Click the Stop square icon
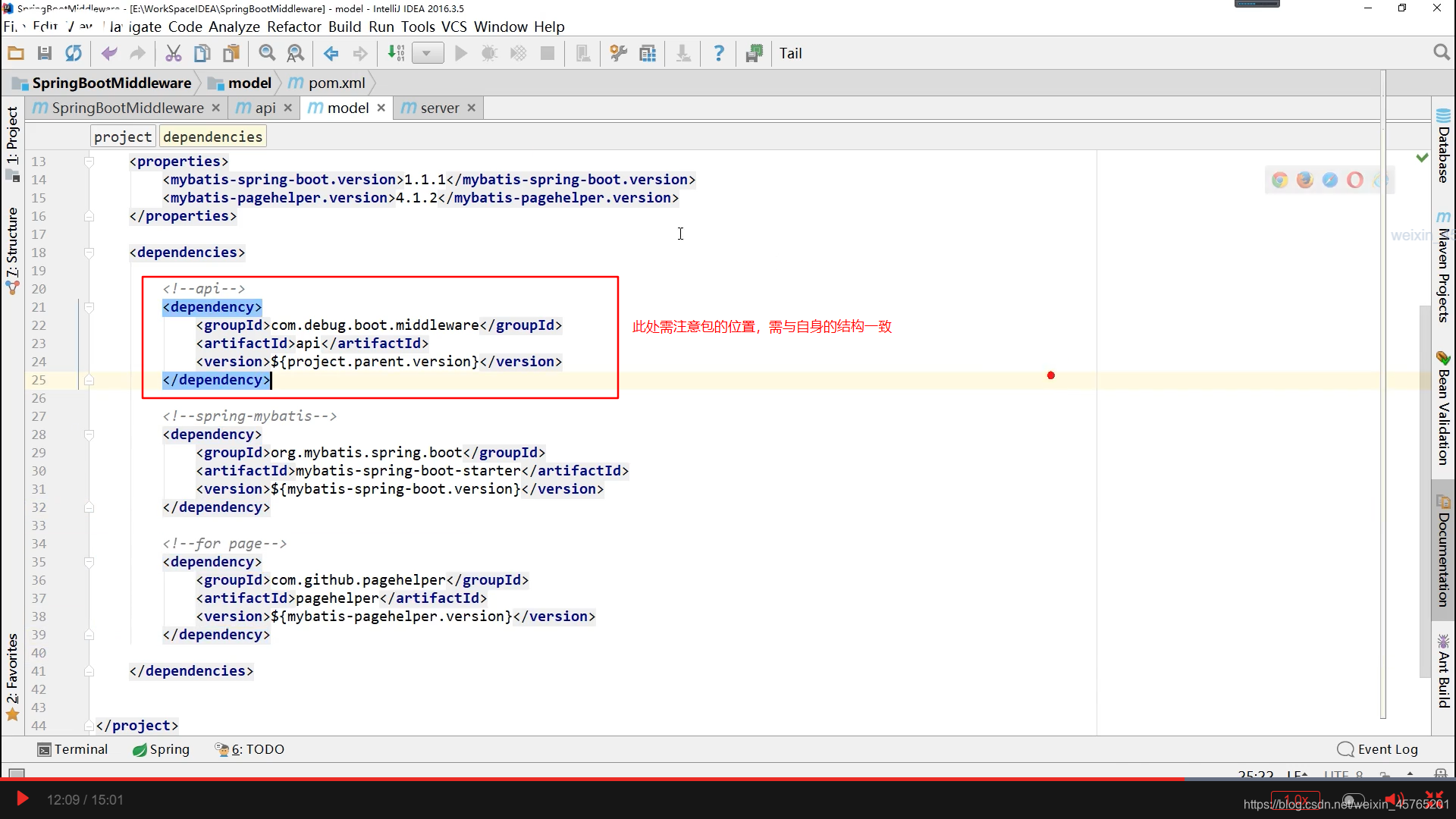Image resolution: width=1456 pixels, height=819 pixels. (547, 53)
